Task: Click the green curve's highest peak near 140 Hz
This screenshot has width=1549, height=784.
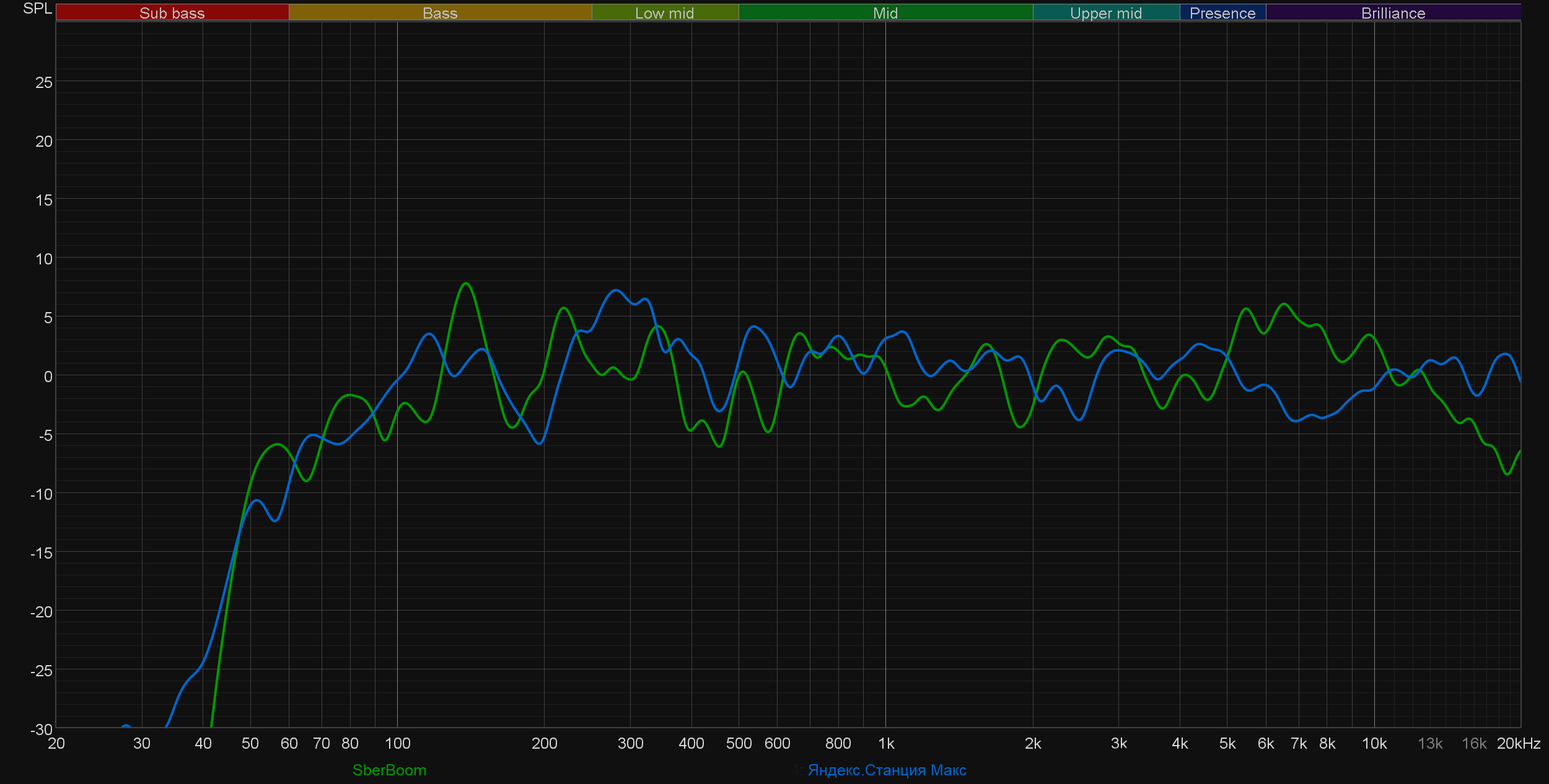Action: pos(466,284)
